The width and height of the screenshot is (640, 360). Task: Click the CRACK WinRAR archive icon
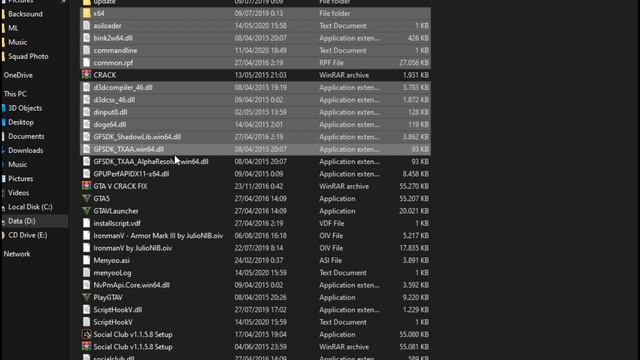[86, 75]
